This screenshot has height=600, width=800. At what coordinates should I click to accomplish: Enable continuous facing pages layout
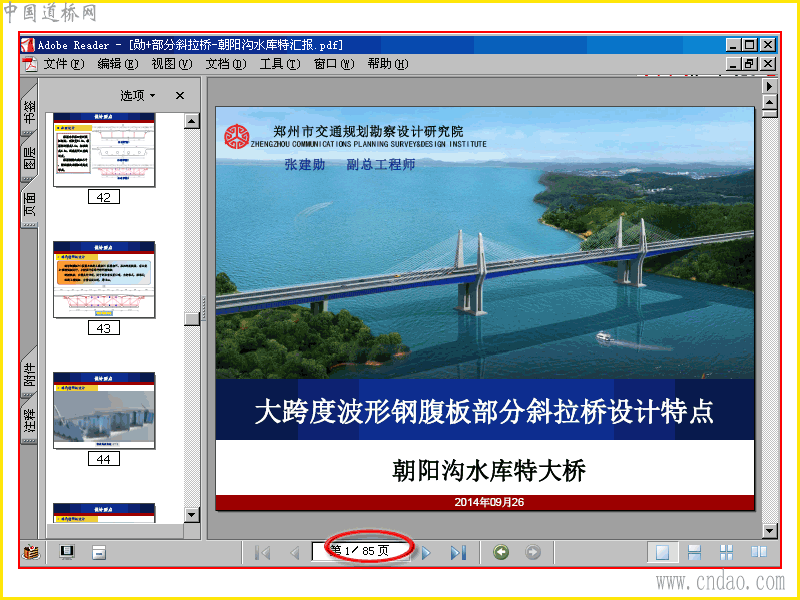(726, 552)
